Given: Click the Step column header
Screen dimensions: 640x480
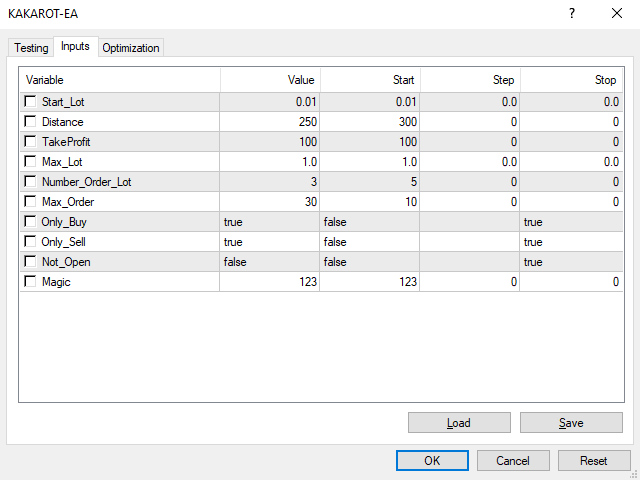Looking at the screenshot, I should pyautogui.click(x=470, y=80).
